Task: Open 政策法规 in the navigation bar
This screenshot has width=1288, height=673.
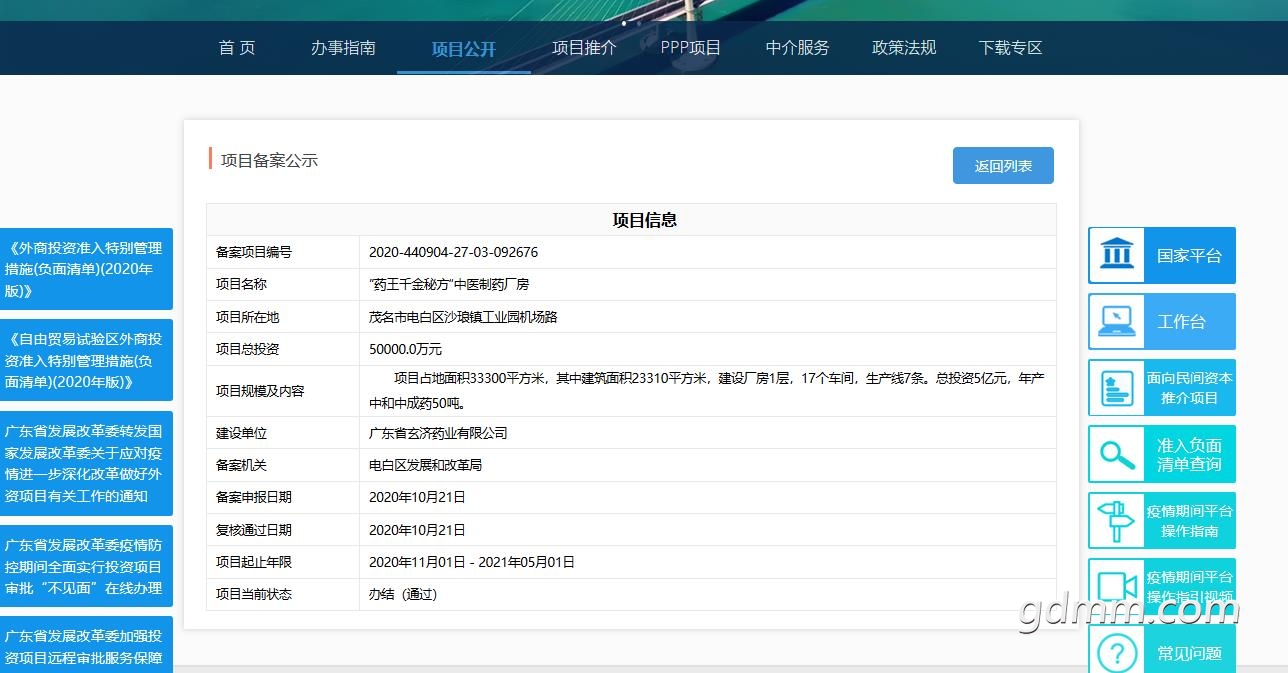Action: [x=904, y=47]
